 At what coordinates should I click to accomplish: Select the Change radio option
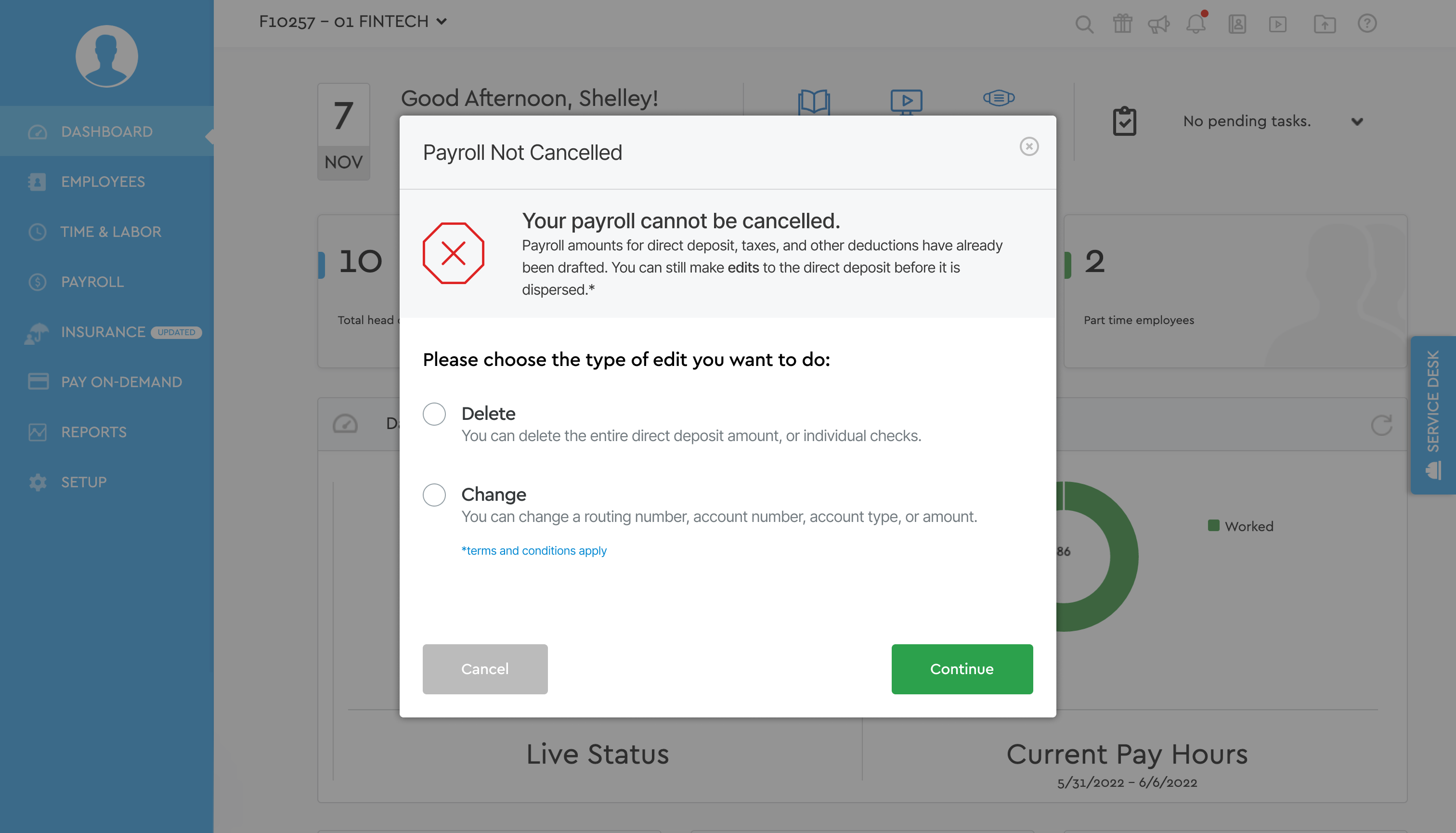[434, 495]
